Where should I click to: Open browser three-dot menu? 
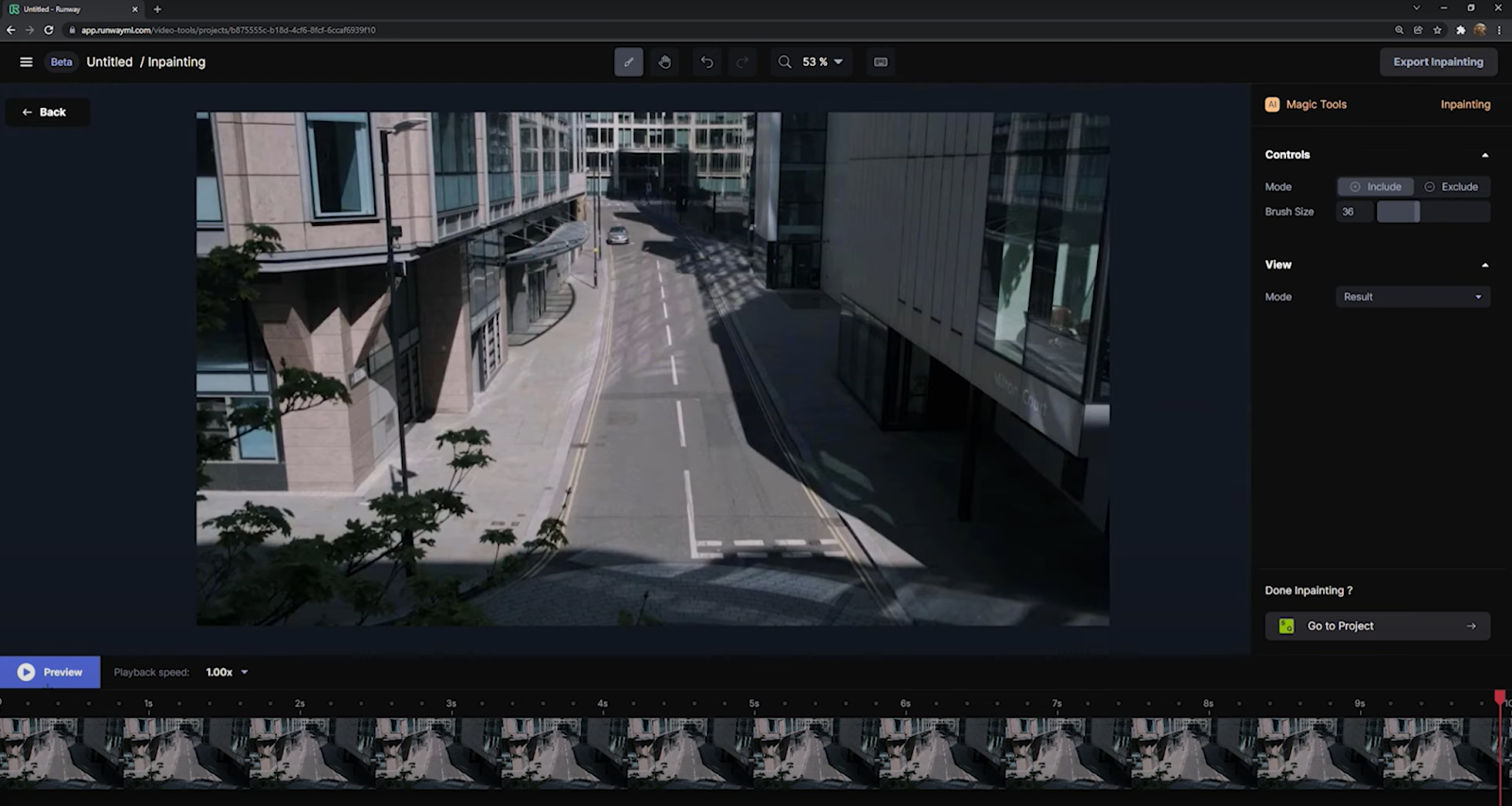click(1499, 30)
